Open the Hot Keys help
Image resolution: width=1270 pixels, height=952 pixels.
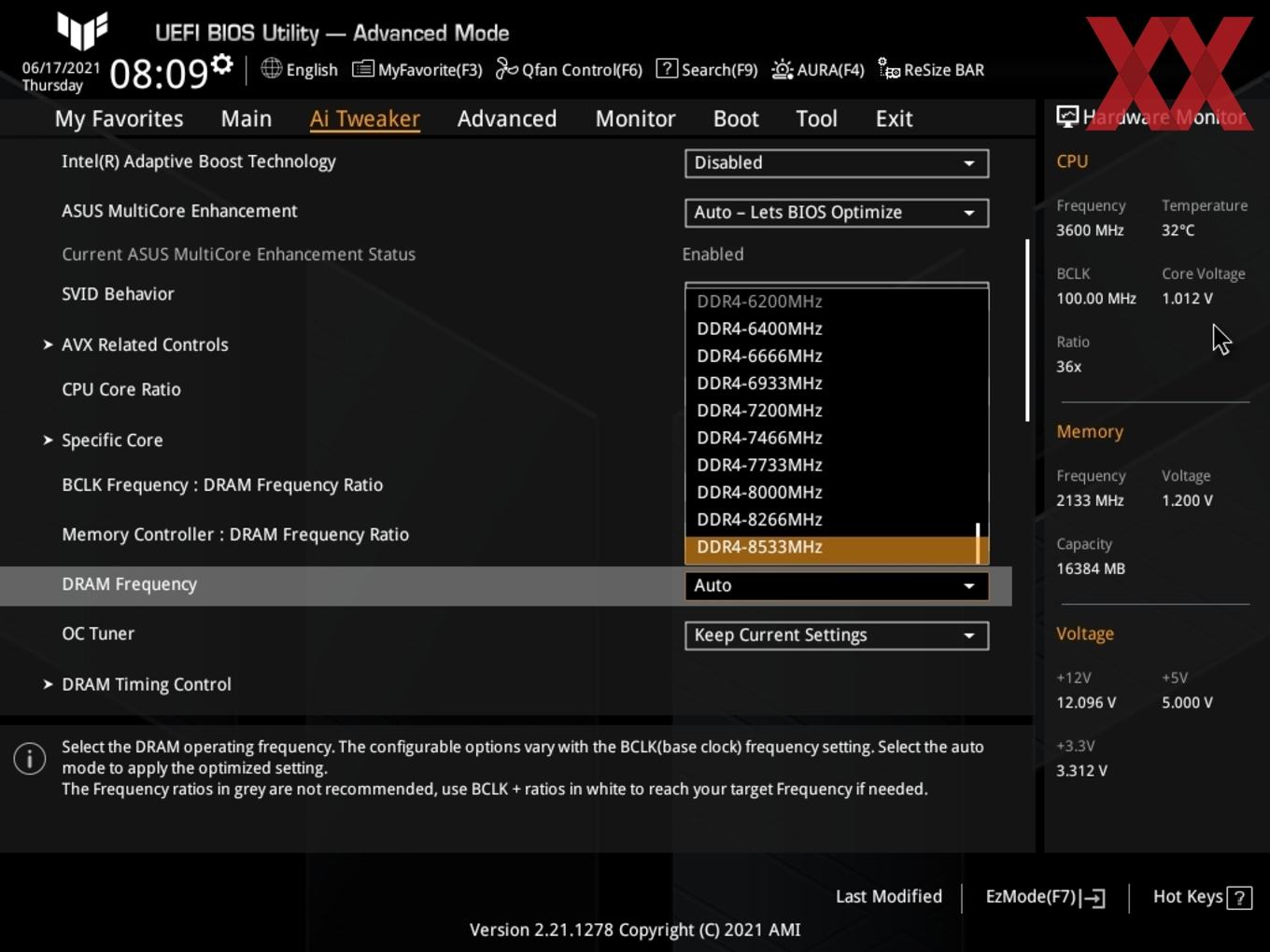coord(1202,897)
